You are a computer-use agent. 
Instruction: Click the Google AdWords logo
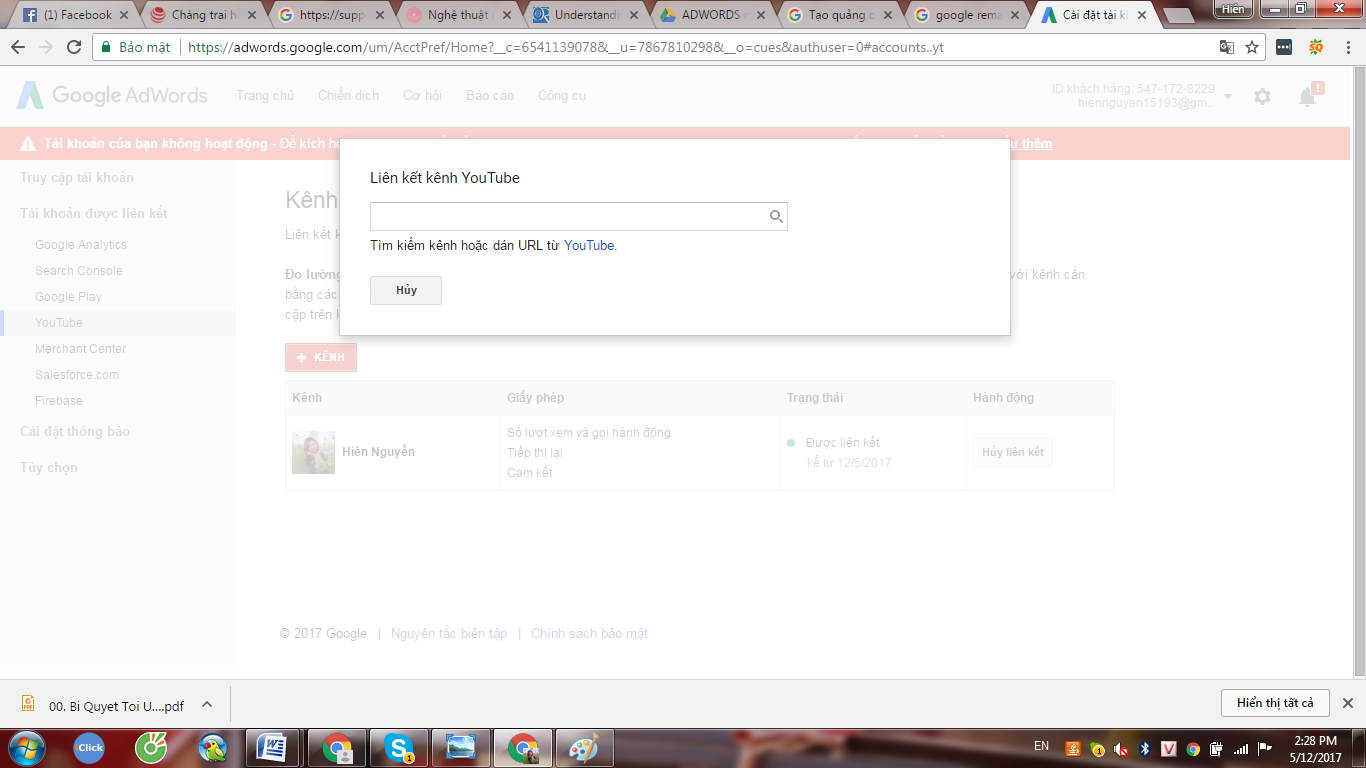pyautogui.click(x=112, y=95)
